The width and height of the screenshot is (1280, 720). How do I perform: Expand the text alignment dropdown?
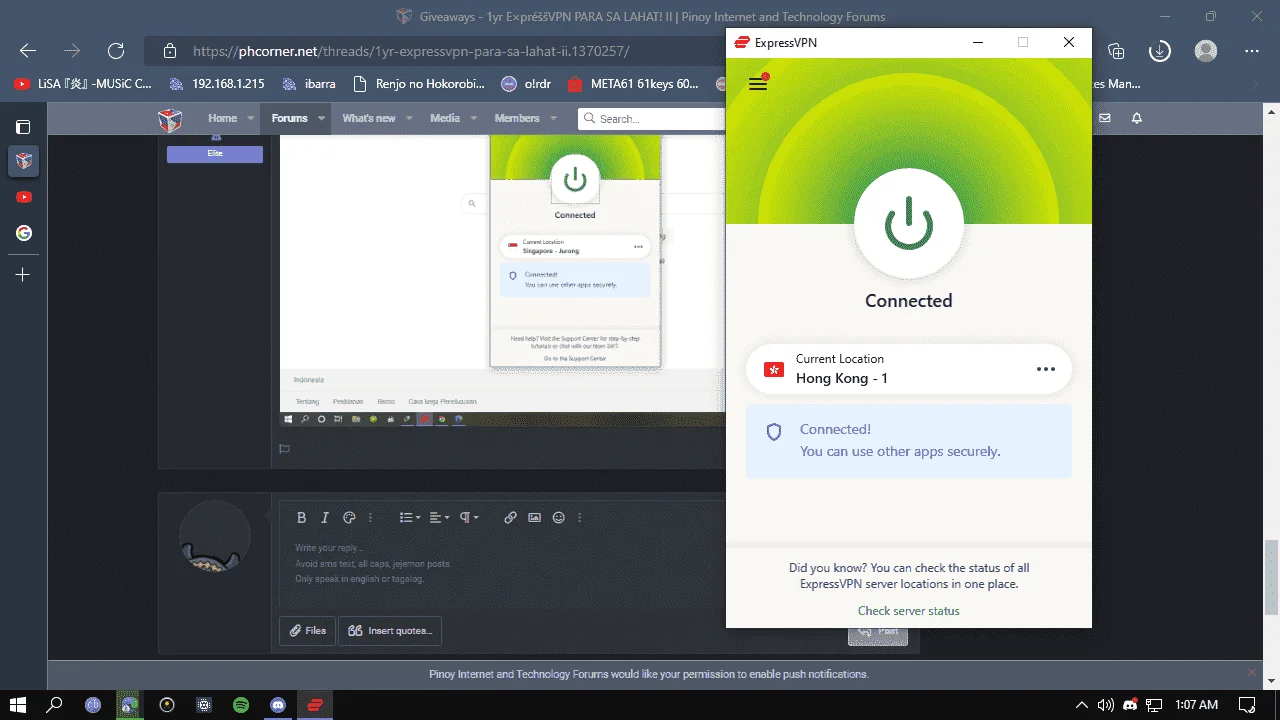[x=440, y=518]
